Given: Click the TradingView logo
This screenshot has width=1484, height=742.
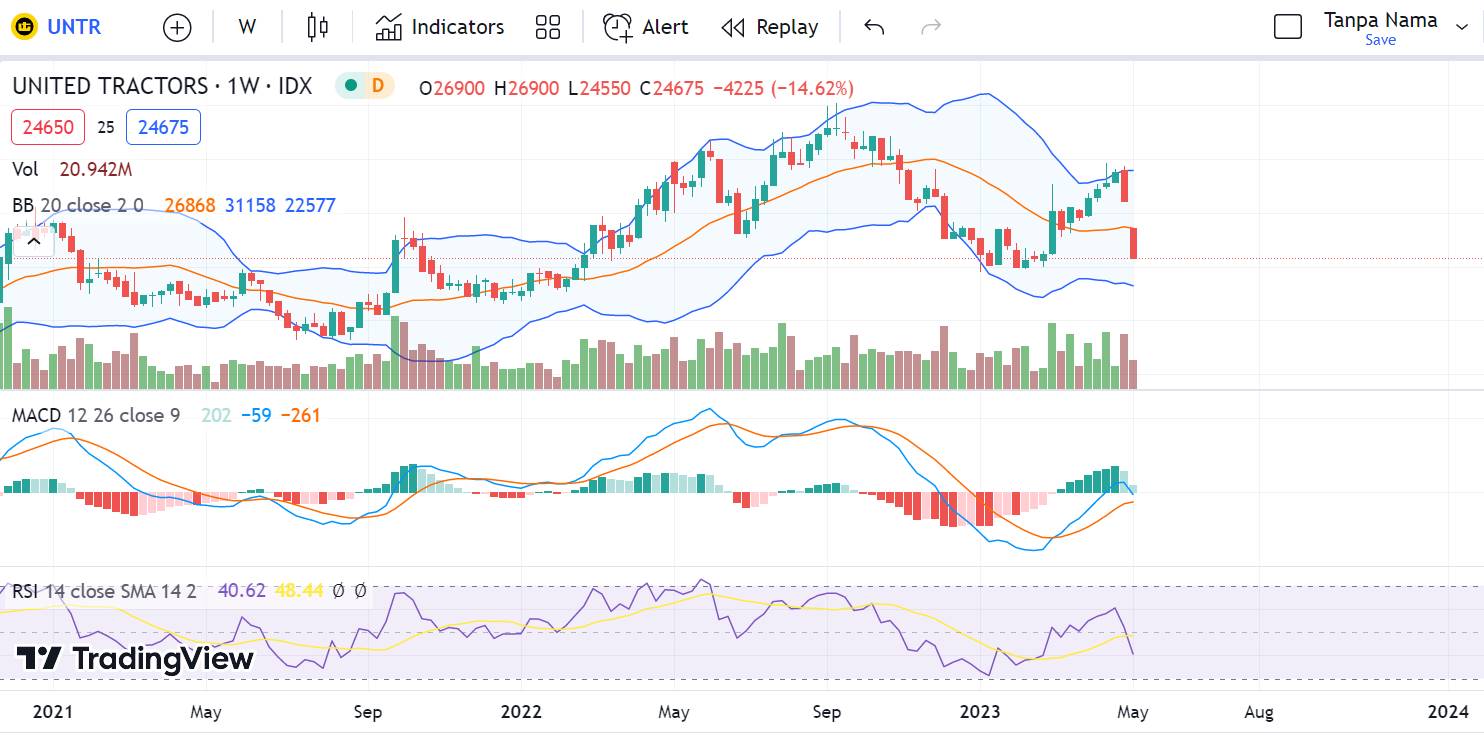Looking at the screenshot, I should pyautogui.click(x=134, y=659).
